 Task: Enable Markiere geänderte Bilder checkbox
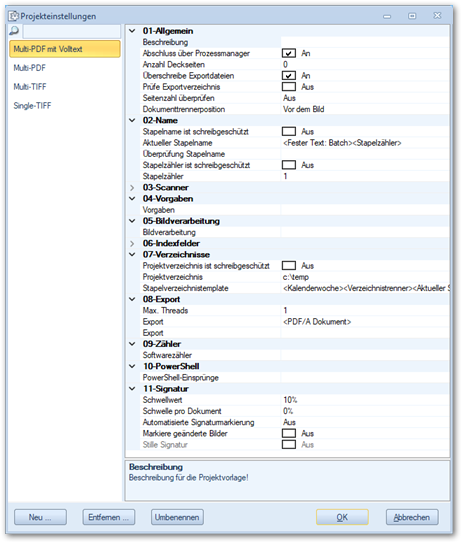tap(288, 433)
